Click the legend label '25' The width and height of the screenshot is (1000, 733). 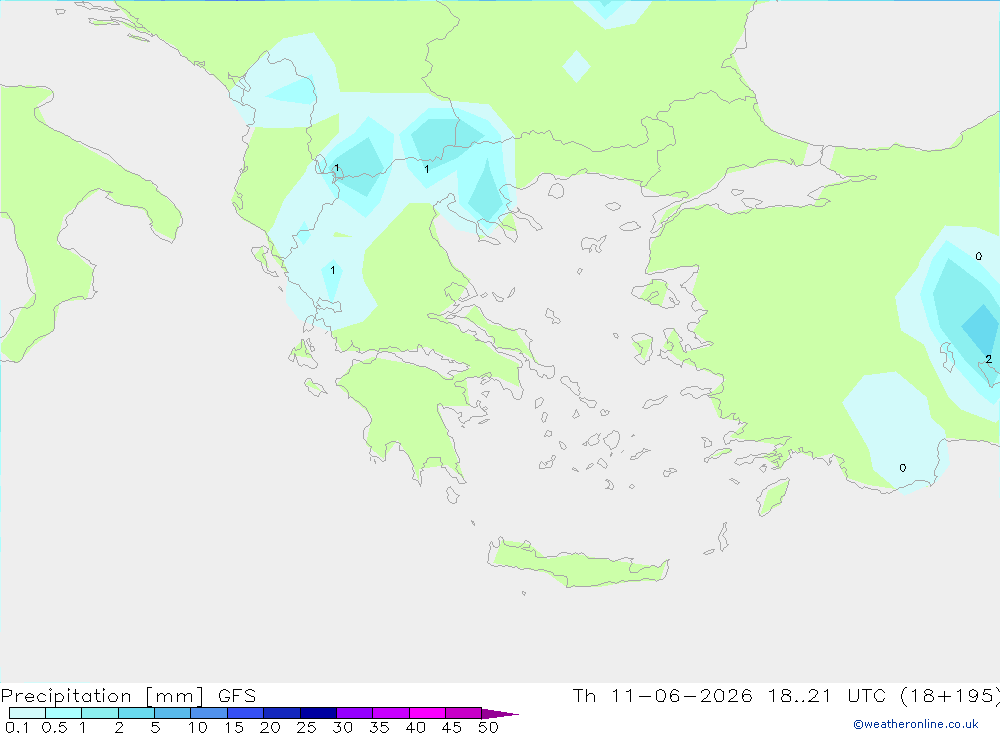click(306, 727)
